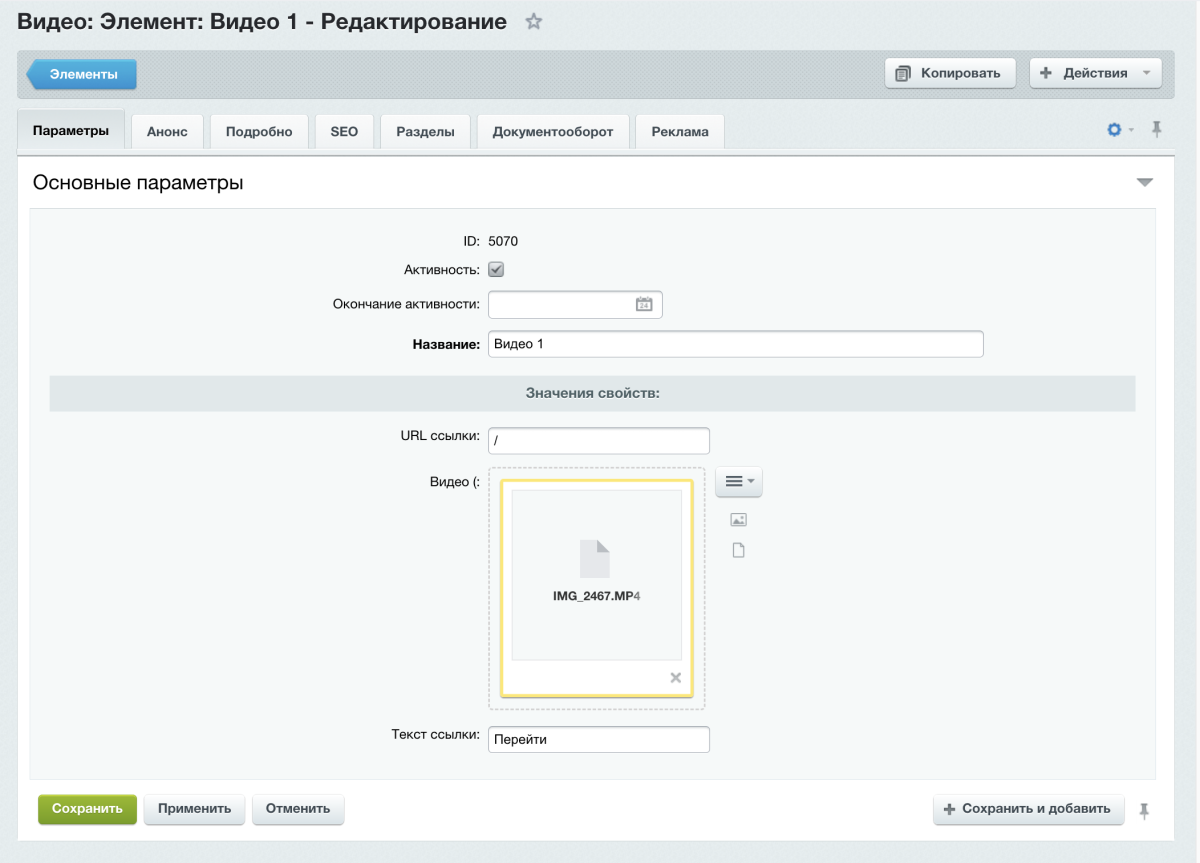The width and height of the screenshot is (1200, 863).
Task: Collapse the Основные параметры section
Action: point(1144,183)
